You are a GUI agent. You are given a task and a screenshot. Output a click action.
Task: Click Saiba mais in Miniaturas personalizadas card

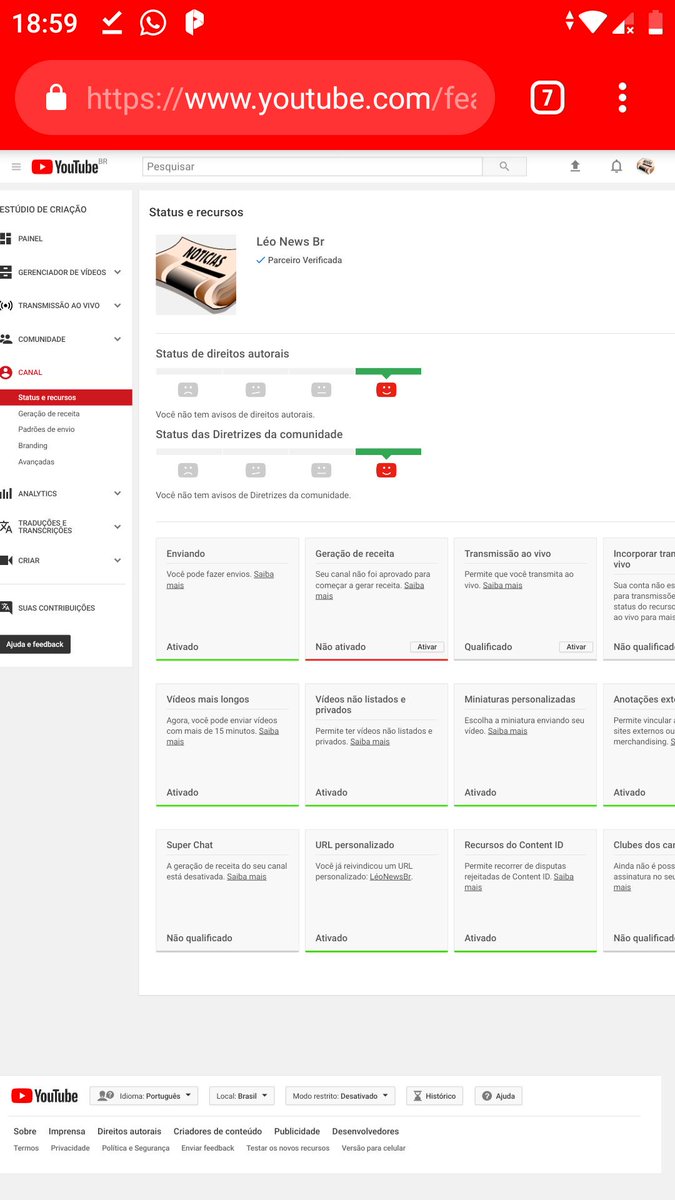[507, 731]
